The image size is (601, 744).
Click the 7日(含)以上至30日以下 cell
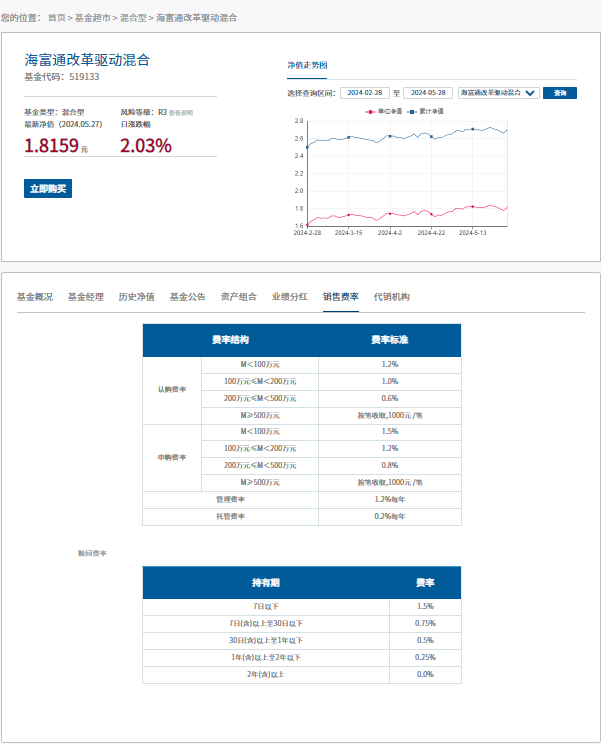266,624
